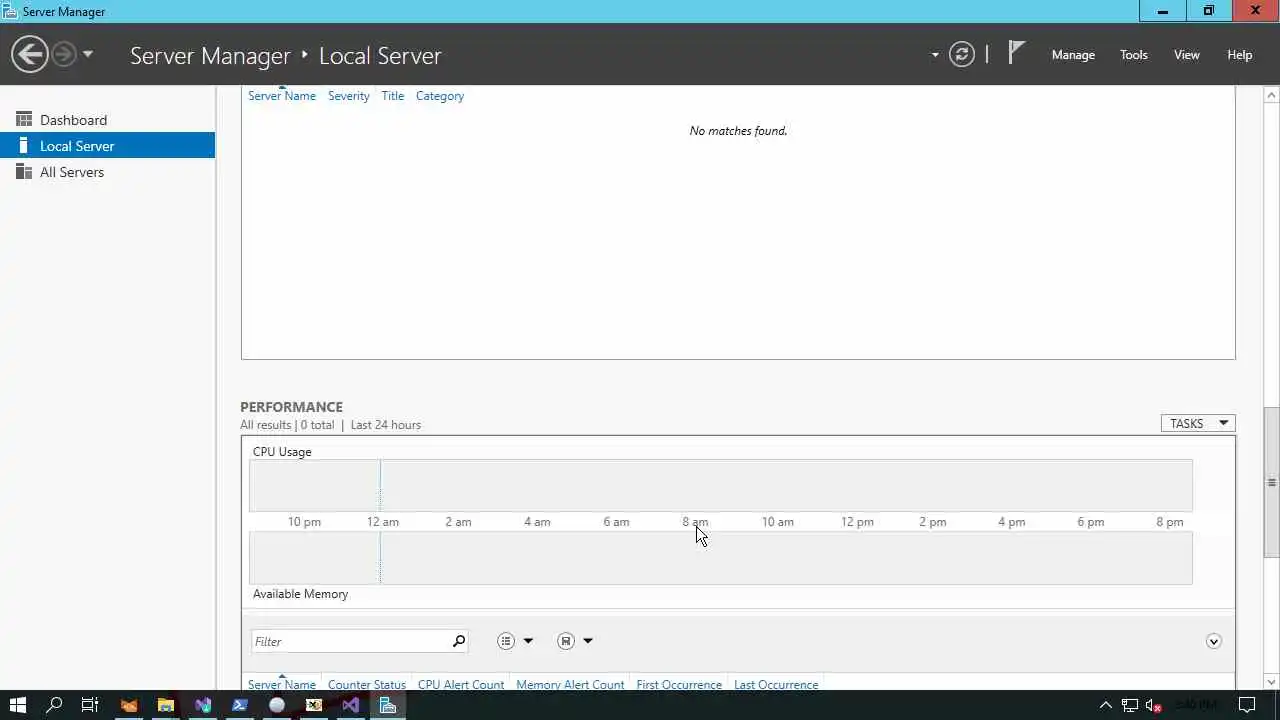Click the network icon in system tray
The image size is (1280, 720).
(1130, 705)
